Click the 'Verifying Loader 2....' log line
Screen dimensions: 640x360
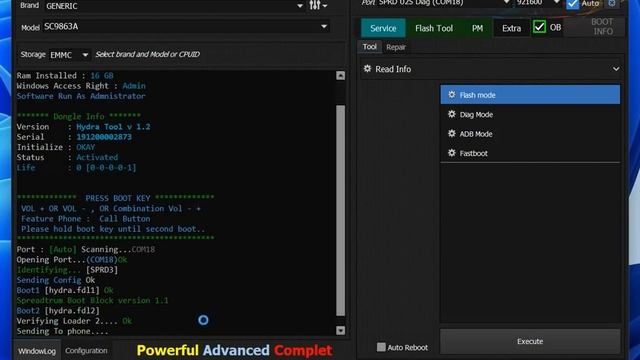point(74,321)
